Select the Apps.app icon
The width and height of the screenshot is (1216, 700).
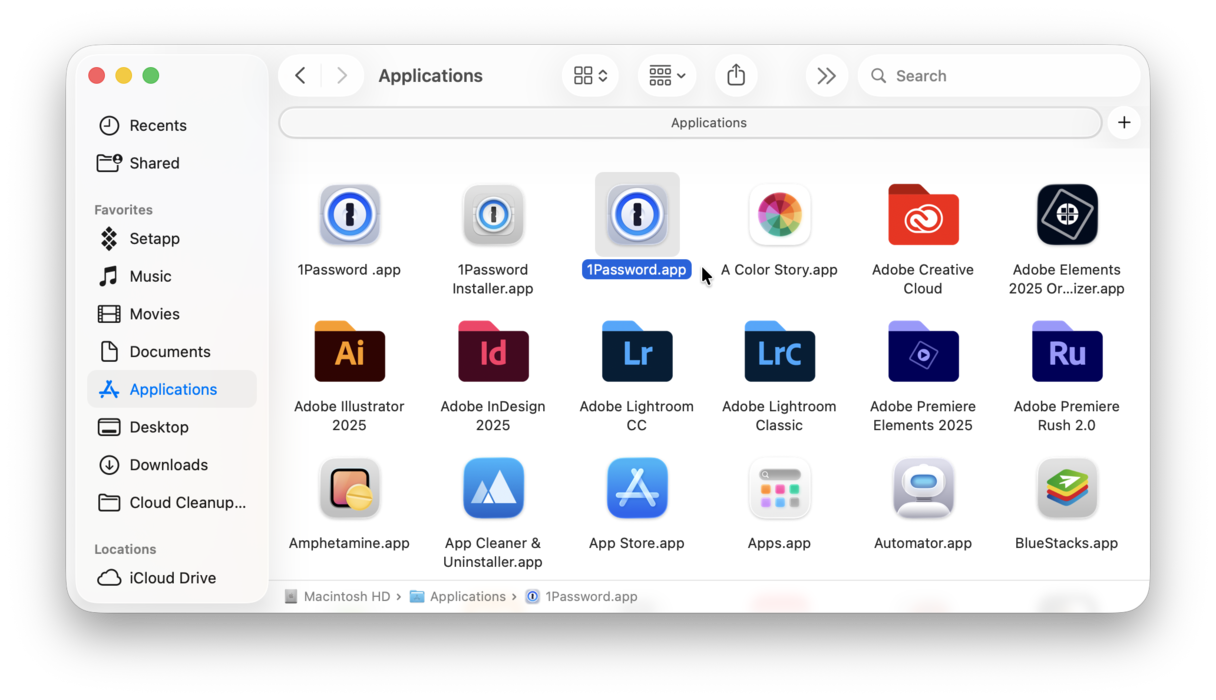coord(779,488)
